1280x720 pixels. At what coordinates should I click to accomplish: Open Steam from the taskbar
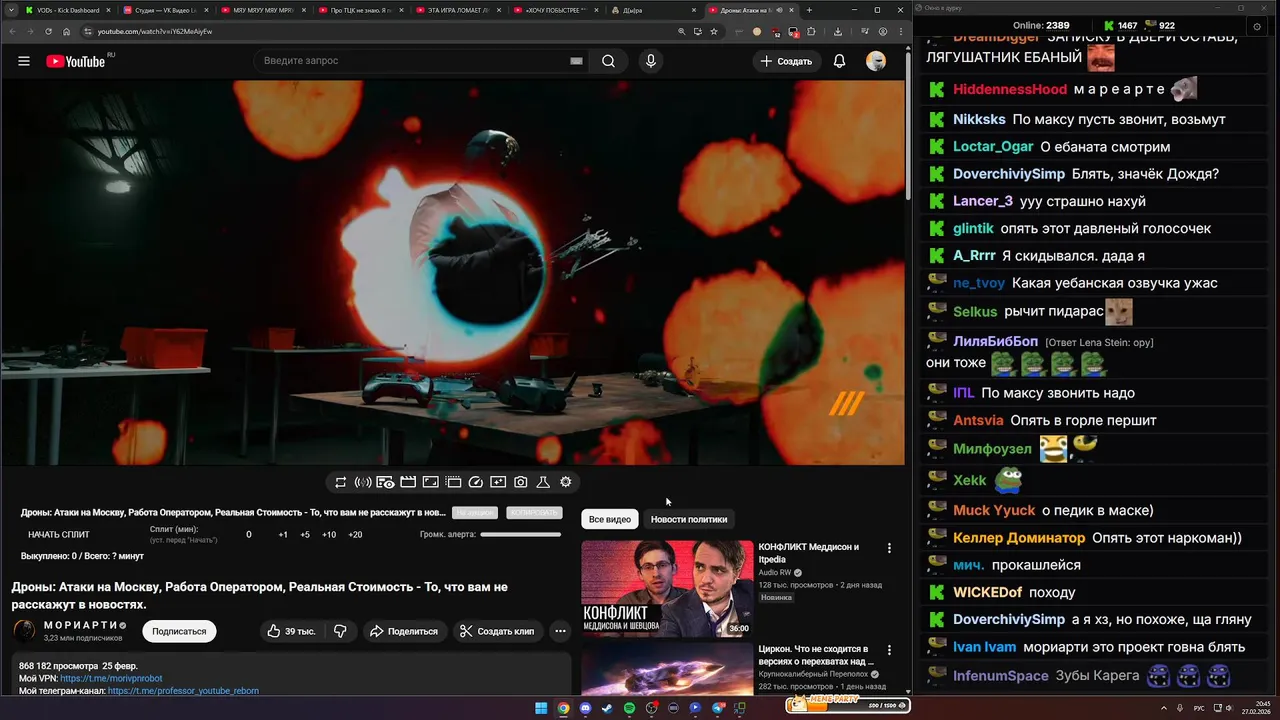607,708
